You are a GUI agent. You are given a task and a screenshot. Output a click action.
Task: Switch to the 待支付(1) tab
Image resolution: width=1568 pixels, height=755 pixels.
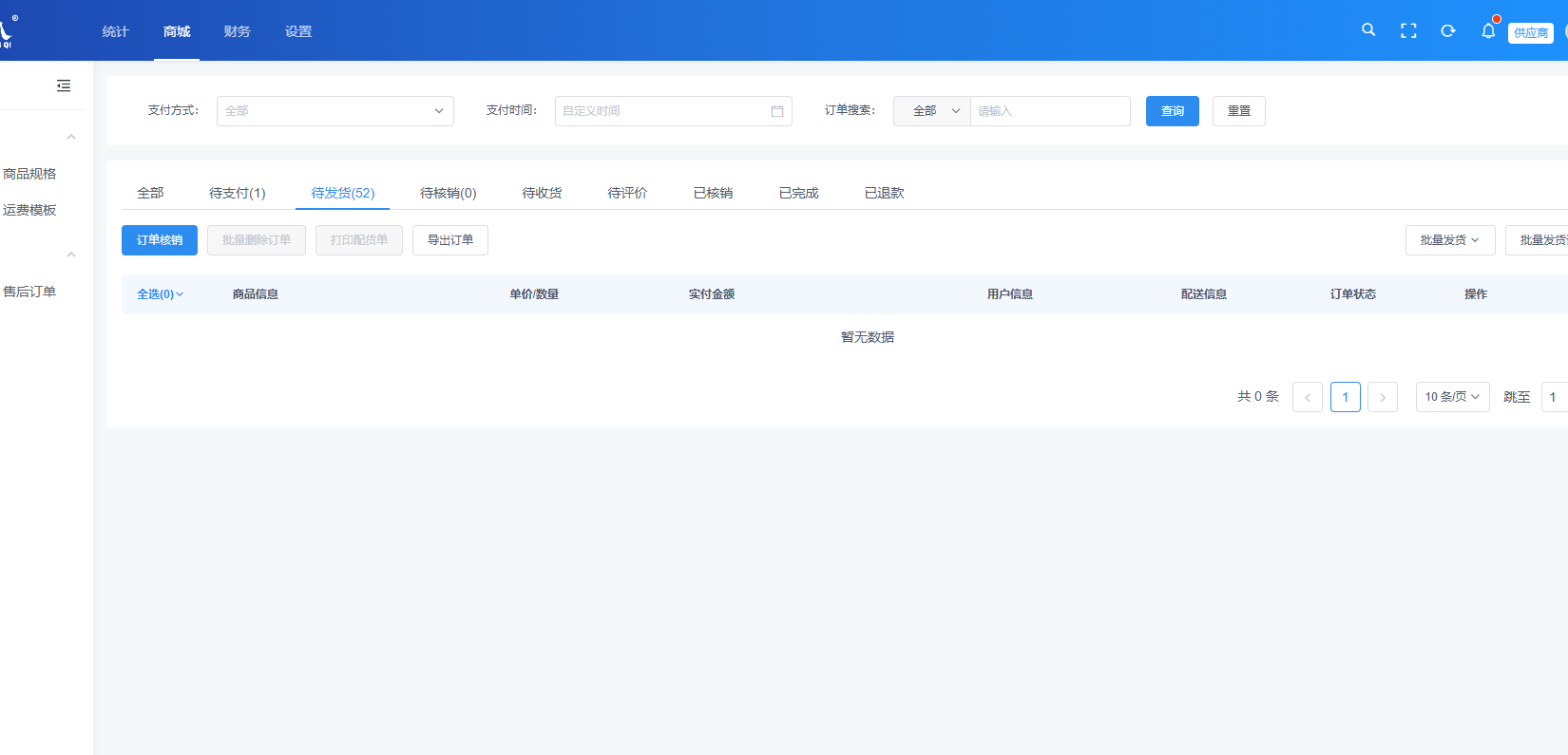[238, 193]
